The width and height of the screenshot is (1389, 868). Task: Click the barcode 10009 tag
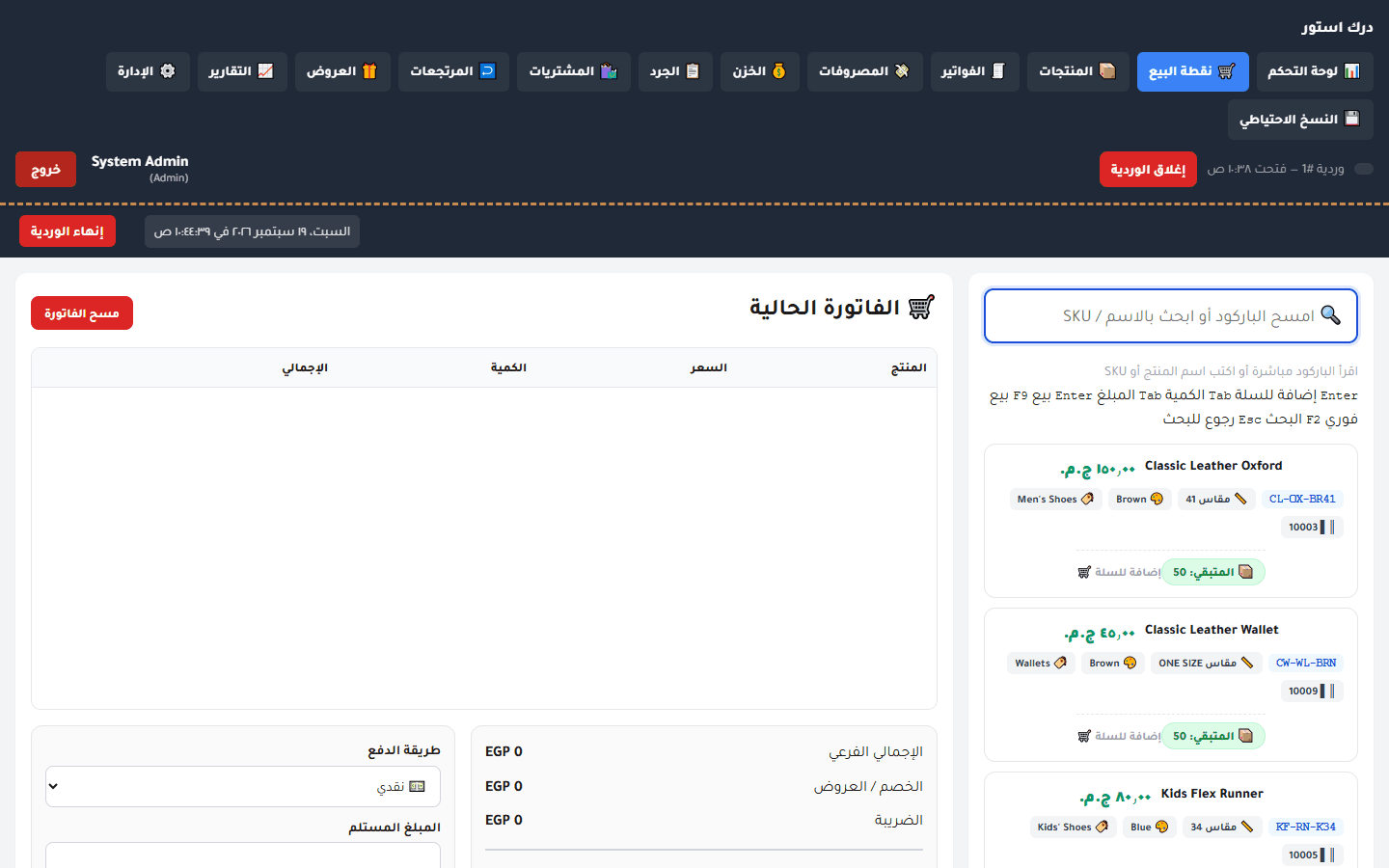[1313, 691]
